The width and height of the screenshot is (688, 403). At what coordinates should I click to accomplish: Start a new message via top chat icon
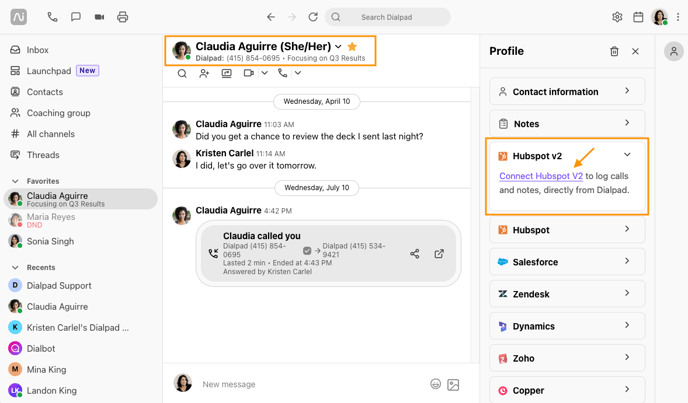tap(76, 17)
